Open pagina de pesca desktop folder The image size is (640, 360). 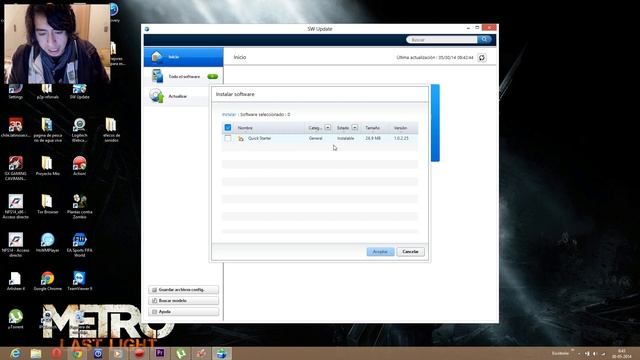tap(47, 130)
